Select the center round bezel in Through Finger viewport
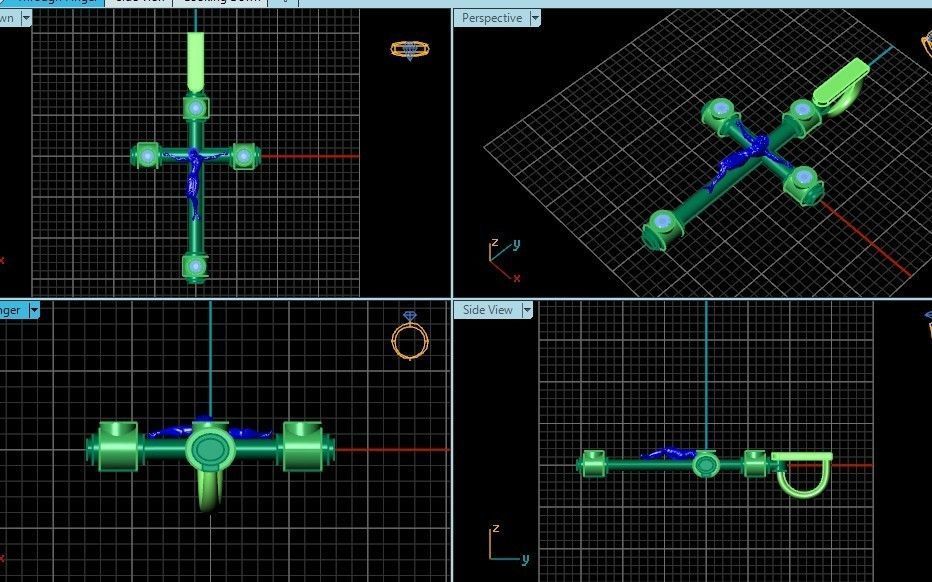Image resolution: width=932 pixels, height=582 pixels. click(210, 449)
